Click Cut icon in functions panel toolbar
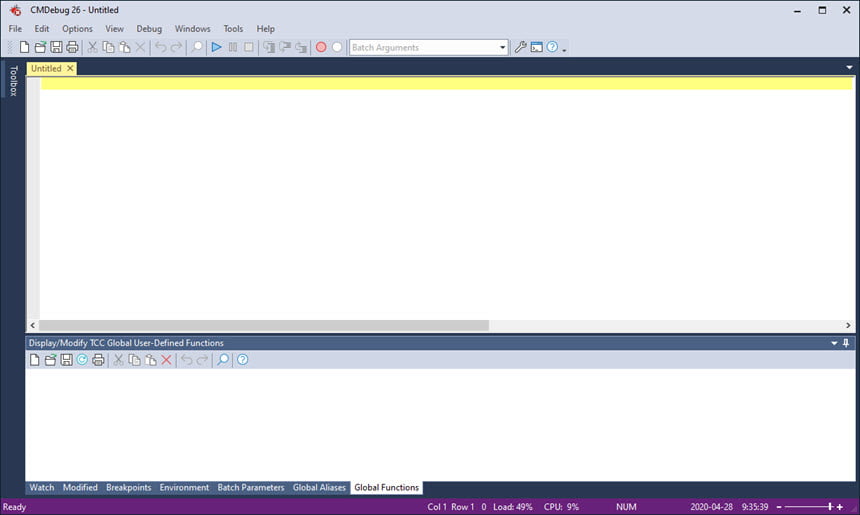Viewport: 860px width, 515px height. 118,360
